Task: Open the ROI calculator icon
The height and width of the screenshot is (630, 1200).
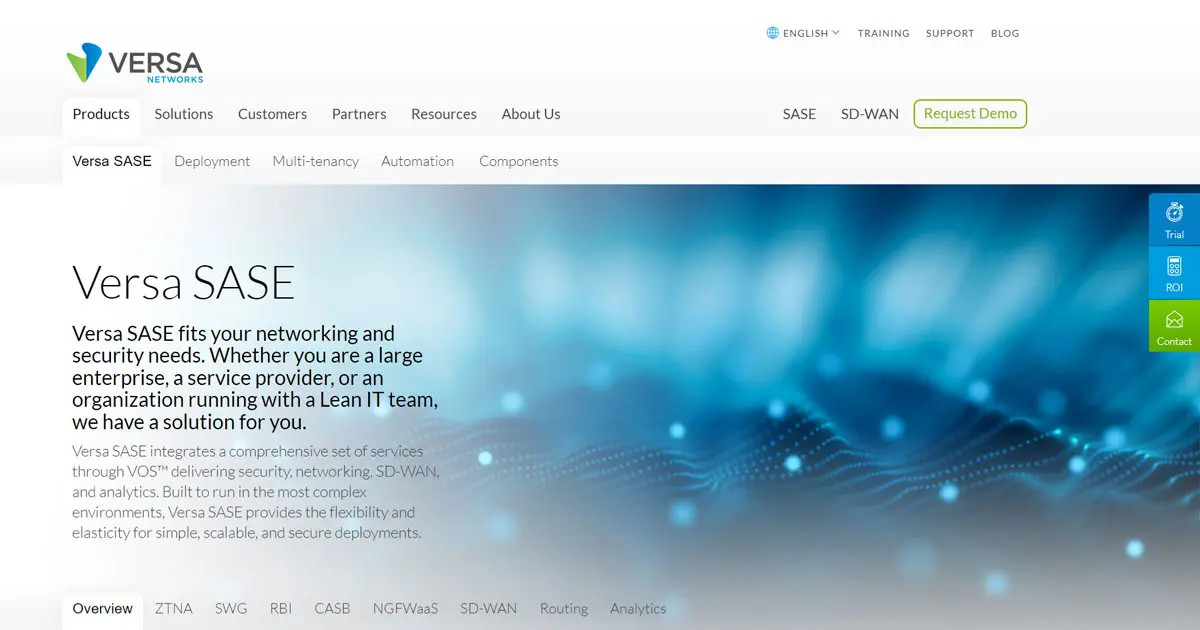Action: pos(1174,266)
